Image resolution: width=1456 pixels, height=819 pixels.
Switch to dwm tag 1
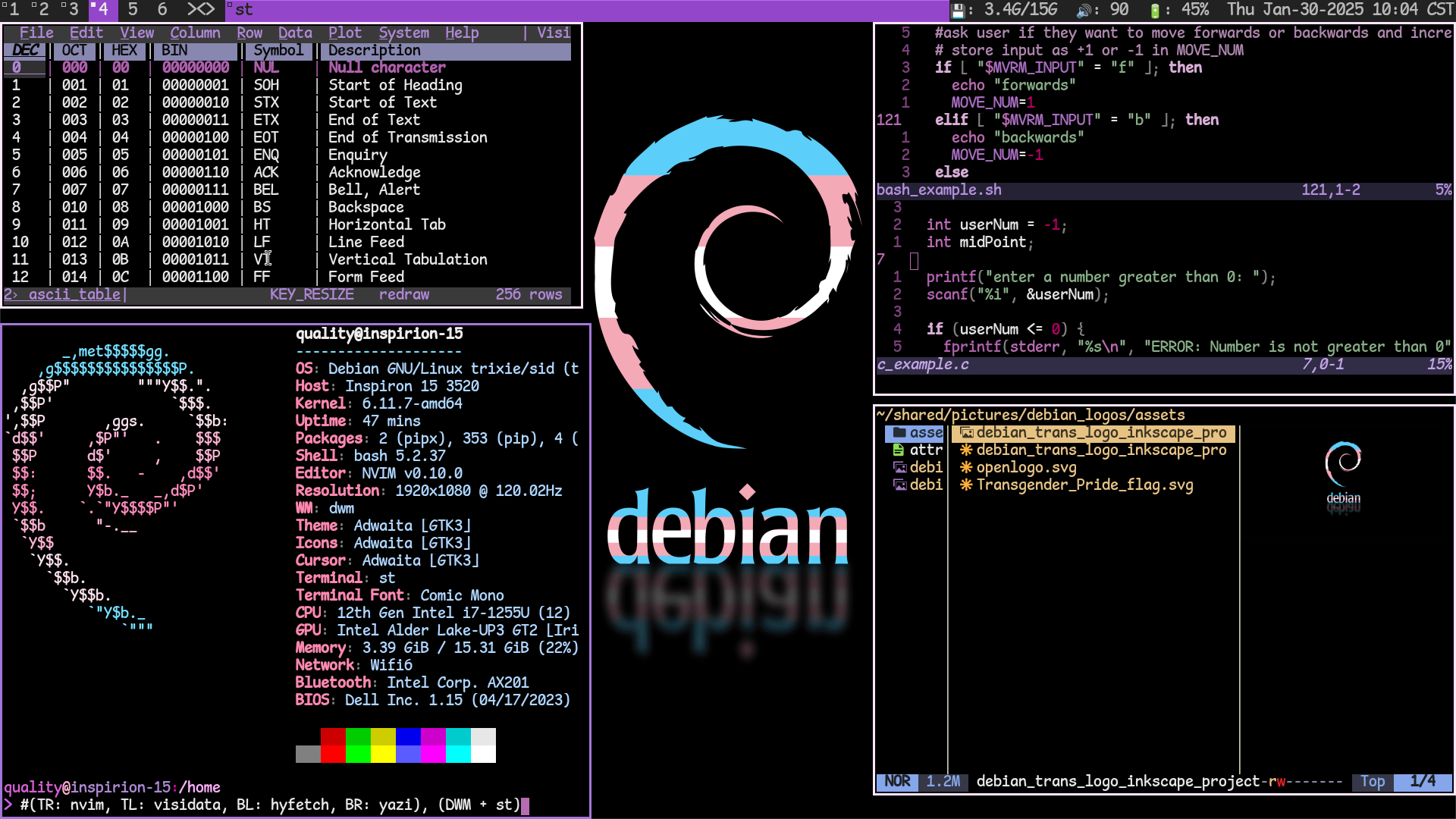12,10
